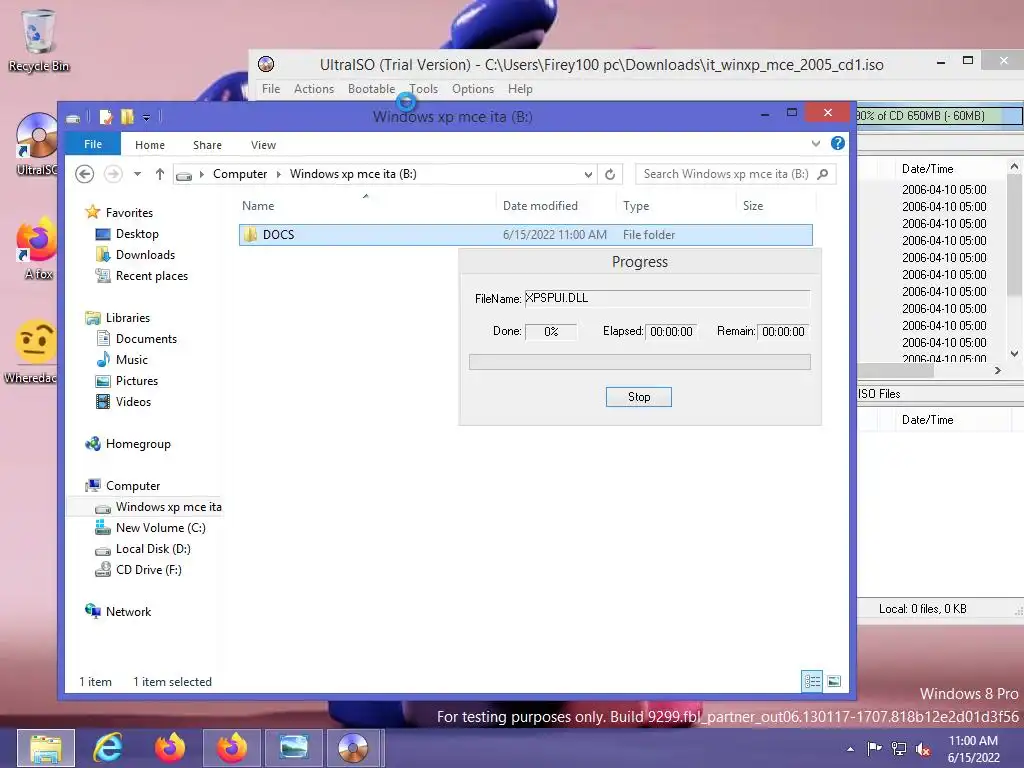Expand the address bar history dropdown
1024x768 pixels.
588,174
